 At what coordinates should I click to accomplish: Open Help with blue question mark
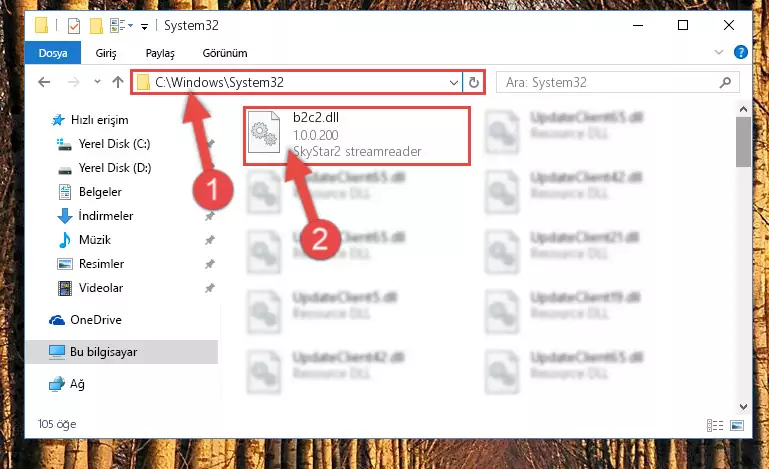(741, 52)
